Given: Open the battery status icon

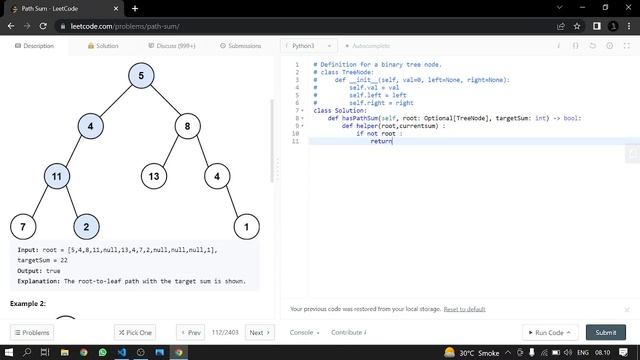Looking at the screenshot, I should (x=556, y=352).
